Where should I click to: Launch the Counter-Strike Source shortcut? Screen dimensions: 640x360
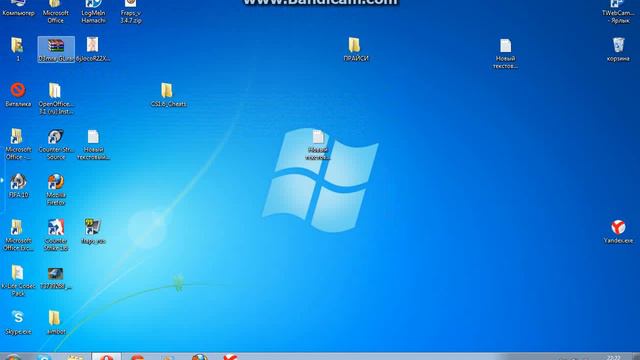[56, 144]
